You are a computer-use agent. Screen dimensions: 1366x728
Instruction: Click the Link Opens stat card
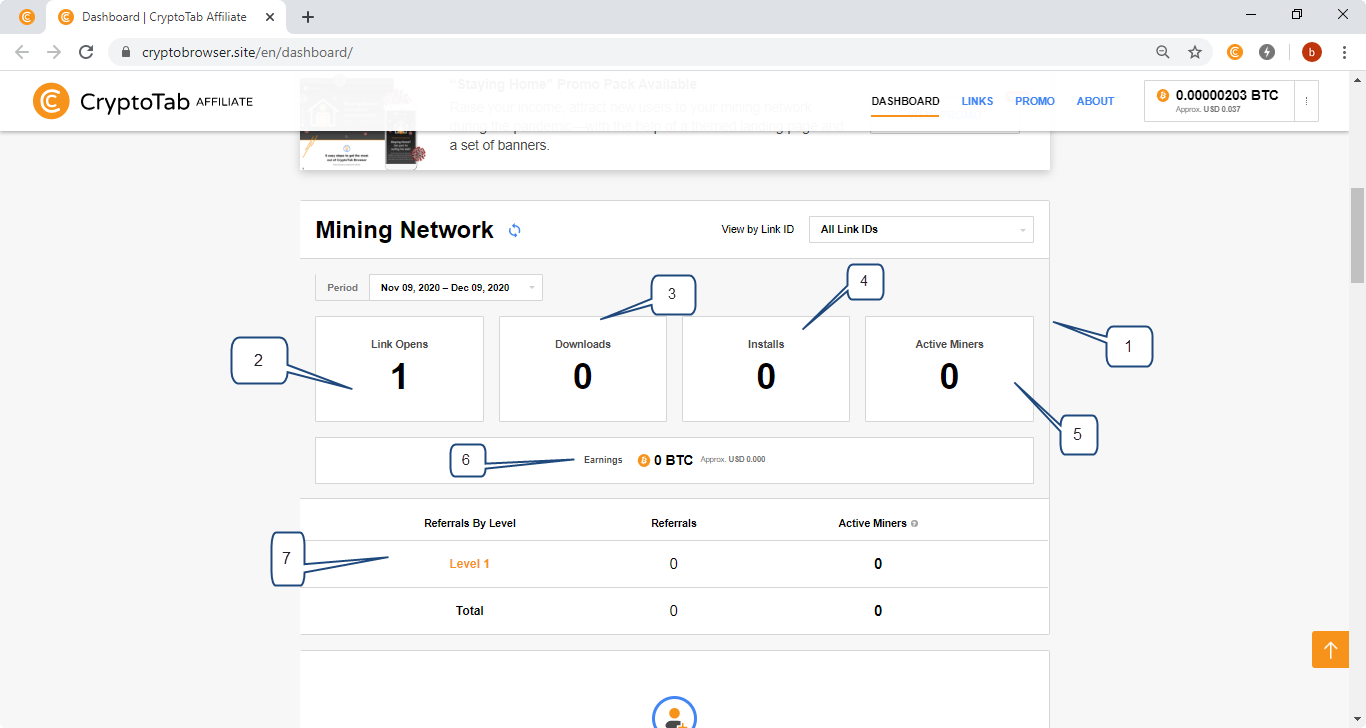click(399, 369)
